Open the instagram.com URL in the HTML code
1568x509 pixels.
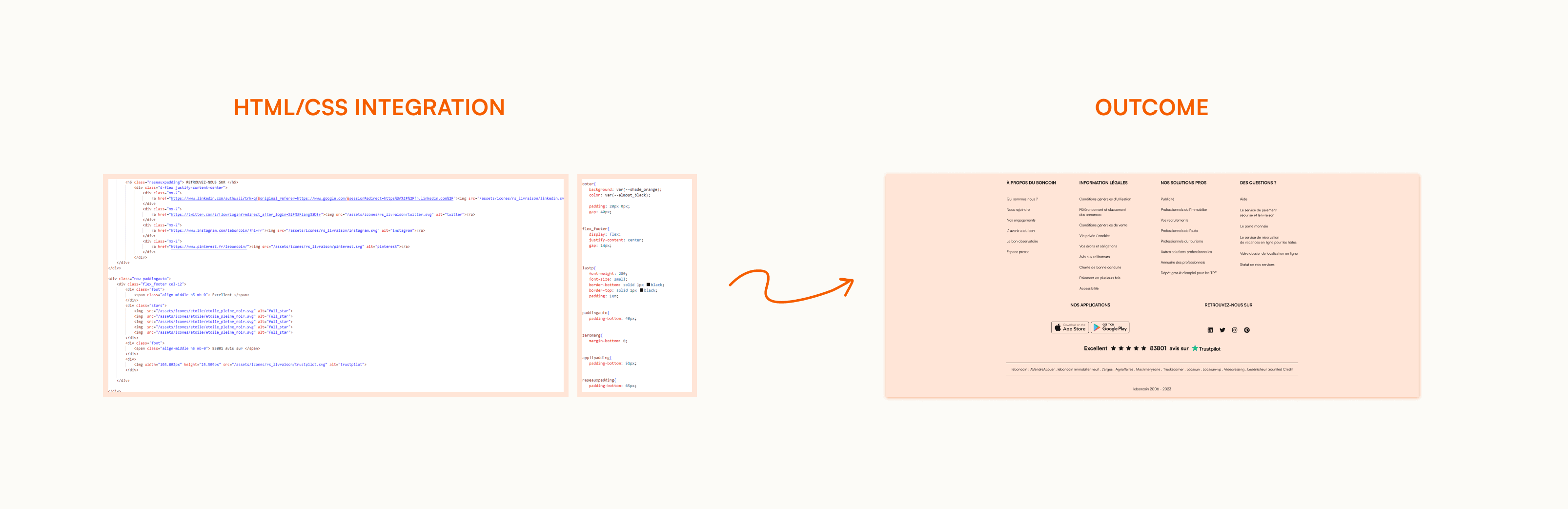pyautogui.click(x=217, y=231)
